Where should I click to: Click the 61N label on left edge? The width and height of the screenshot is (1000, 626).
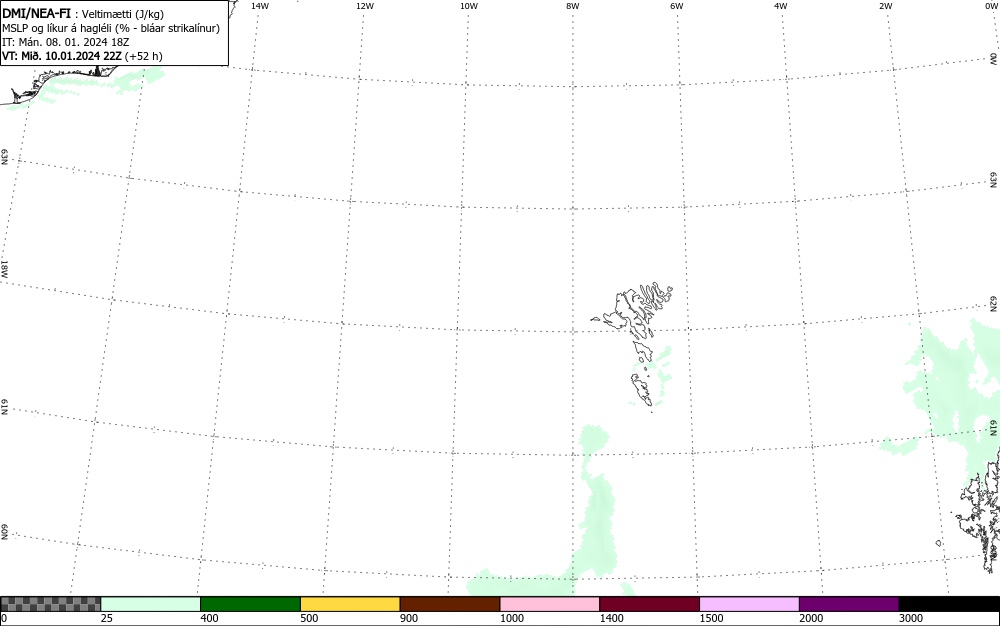tap(4, 407)
